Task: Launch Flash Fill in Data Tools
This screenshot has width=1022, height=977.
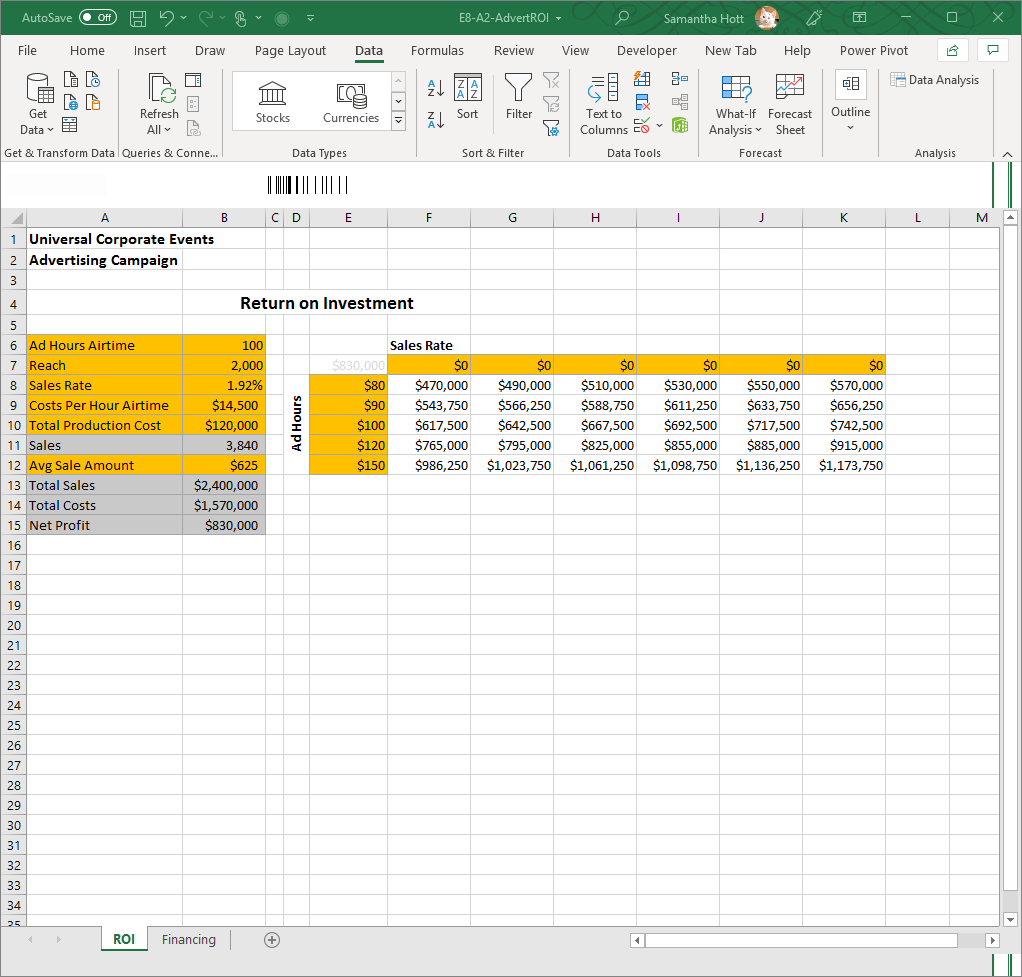Action: pos(642,78)
